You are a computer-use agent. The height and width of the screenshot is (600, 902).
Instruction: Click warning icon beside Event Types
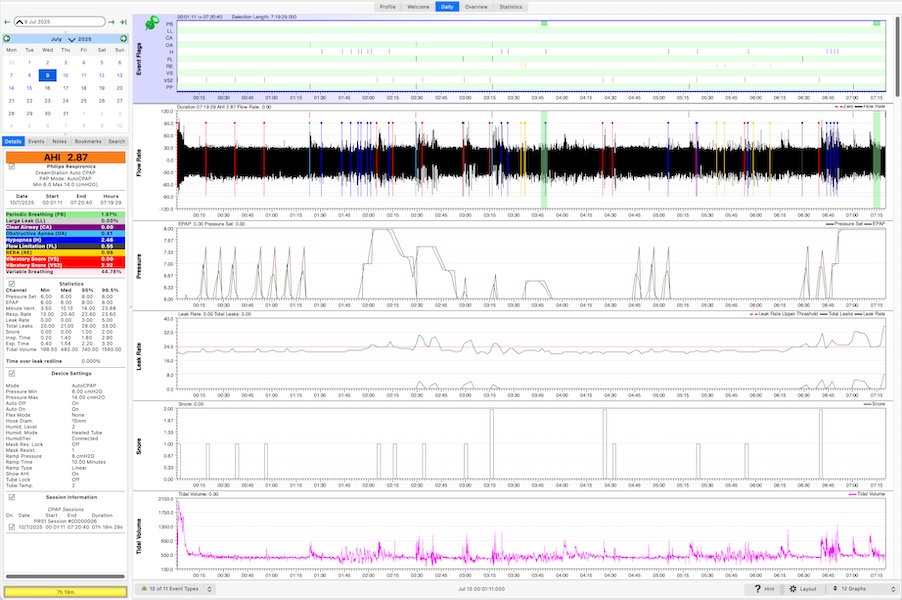(144, 588)
